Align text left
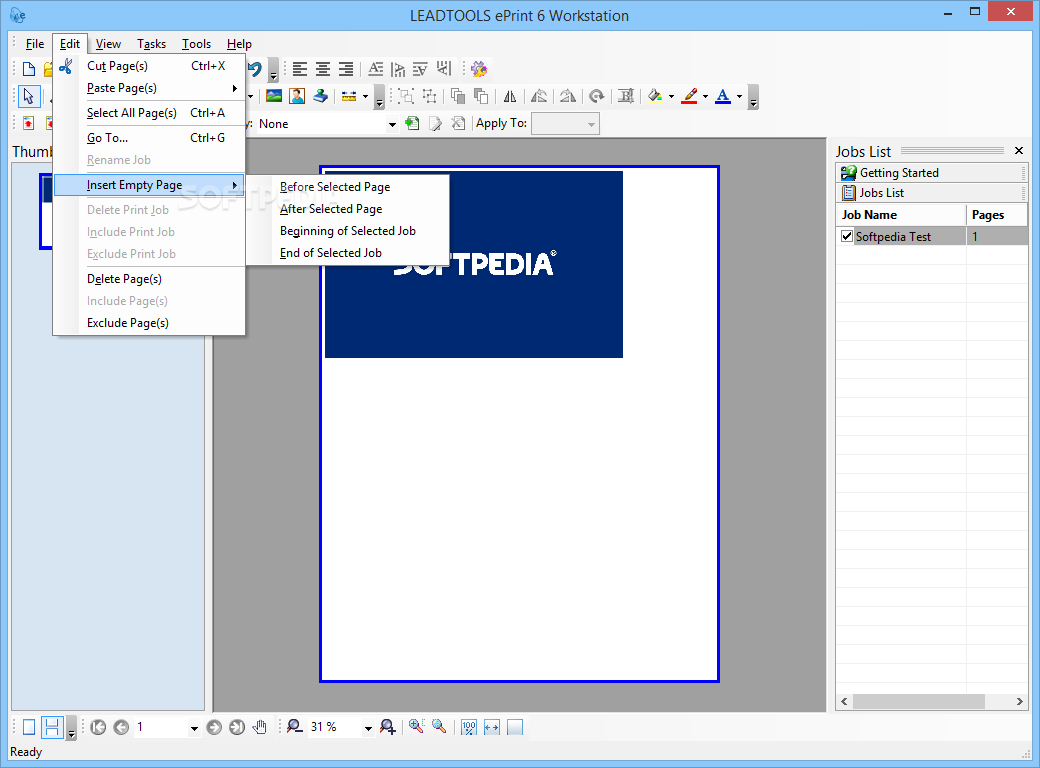The image size is (1040, 768). coord(300,69)
